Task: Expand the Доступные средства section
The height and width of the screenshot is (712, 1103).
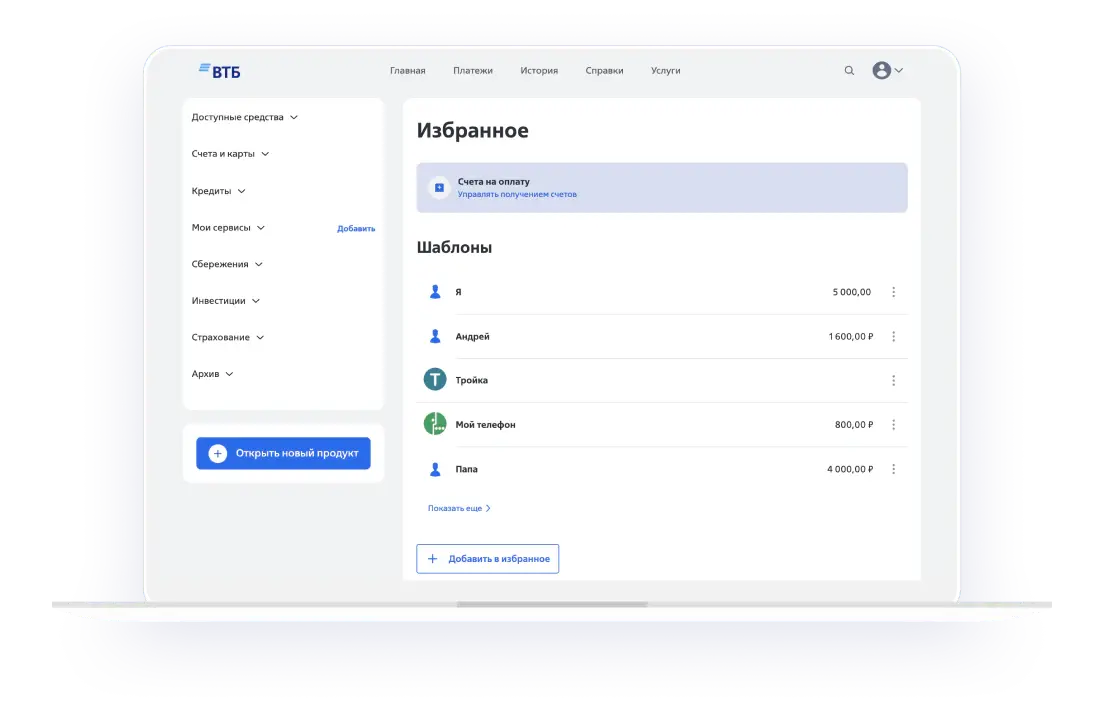Action: tap(245, 117)
